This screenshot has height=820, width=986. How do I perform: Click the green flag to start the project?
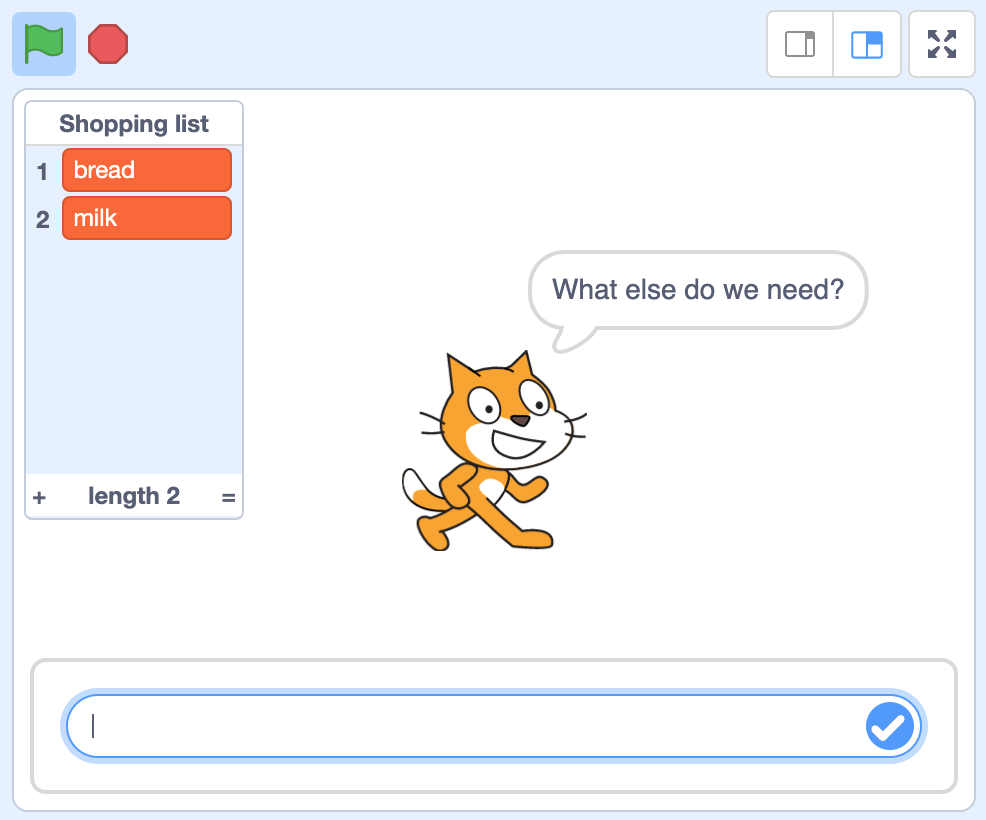pyautogui.click(x=44, y=44)
